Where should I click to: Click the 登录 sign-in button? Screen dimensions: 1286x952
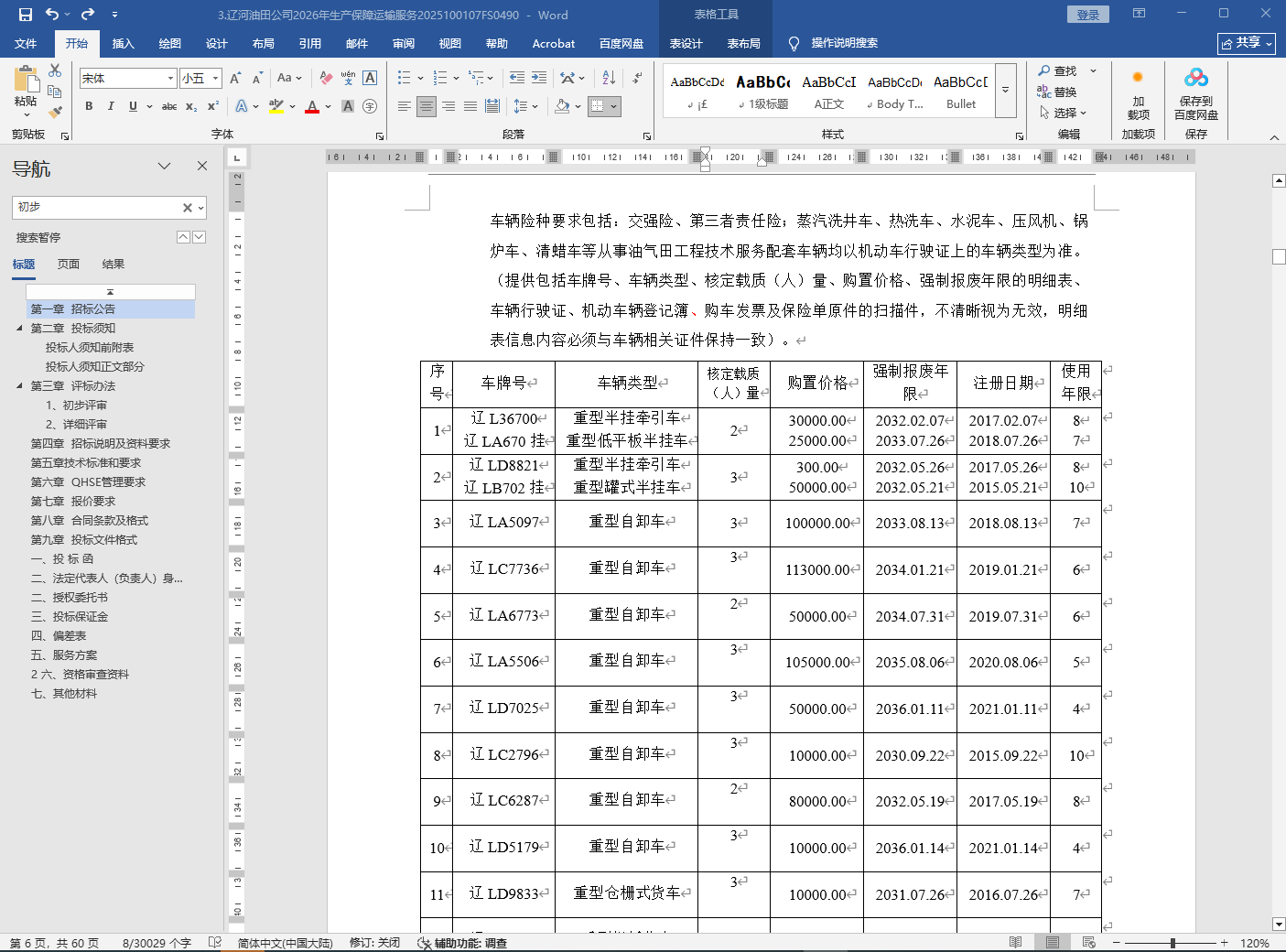[1087, 15]
